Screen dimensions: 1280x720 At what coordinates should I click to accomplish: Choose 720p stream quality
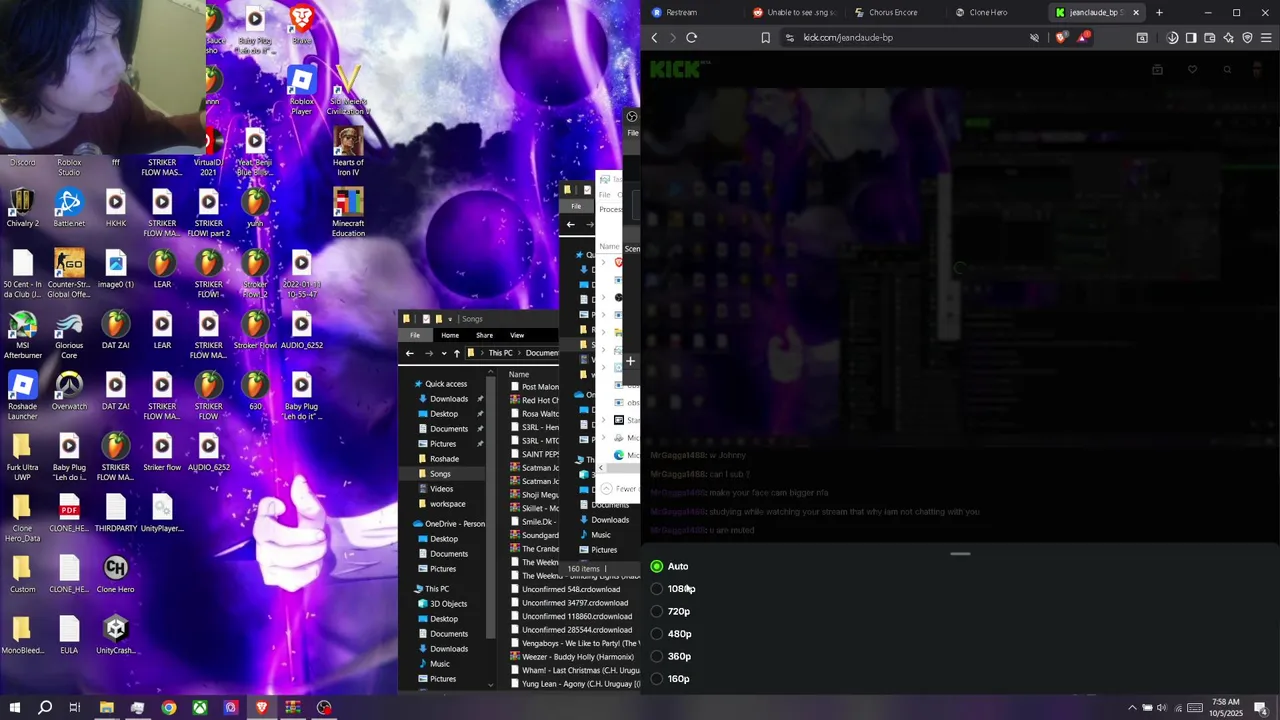670,611
